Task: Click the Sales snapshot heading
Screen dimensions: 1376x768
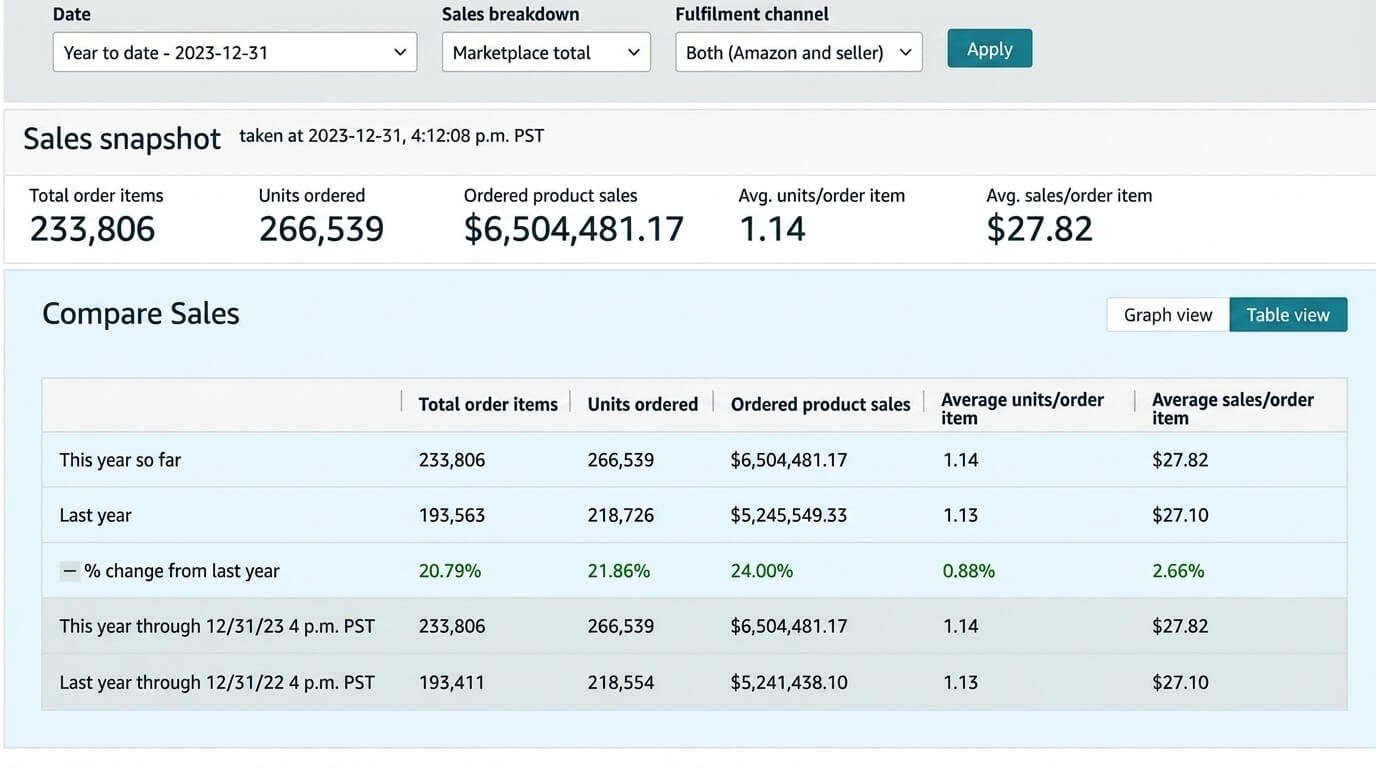Action: point(122,138)
